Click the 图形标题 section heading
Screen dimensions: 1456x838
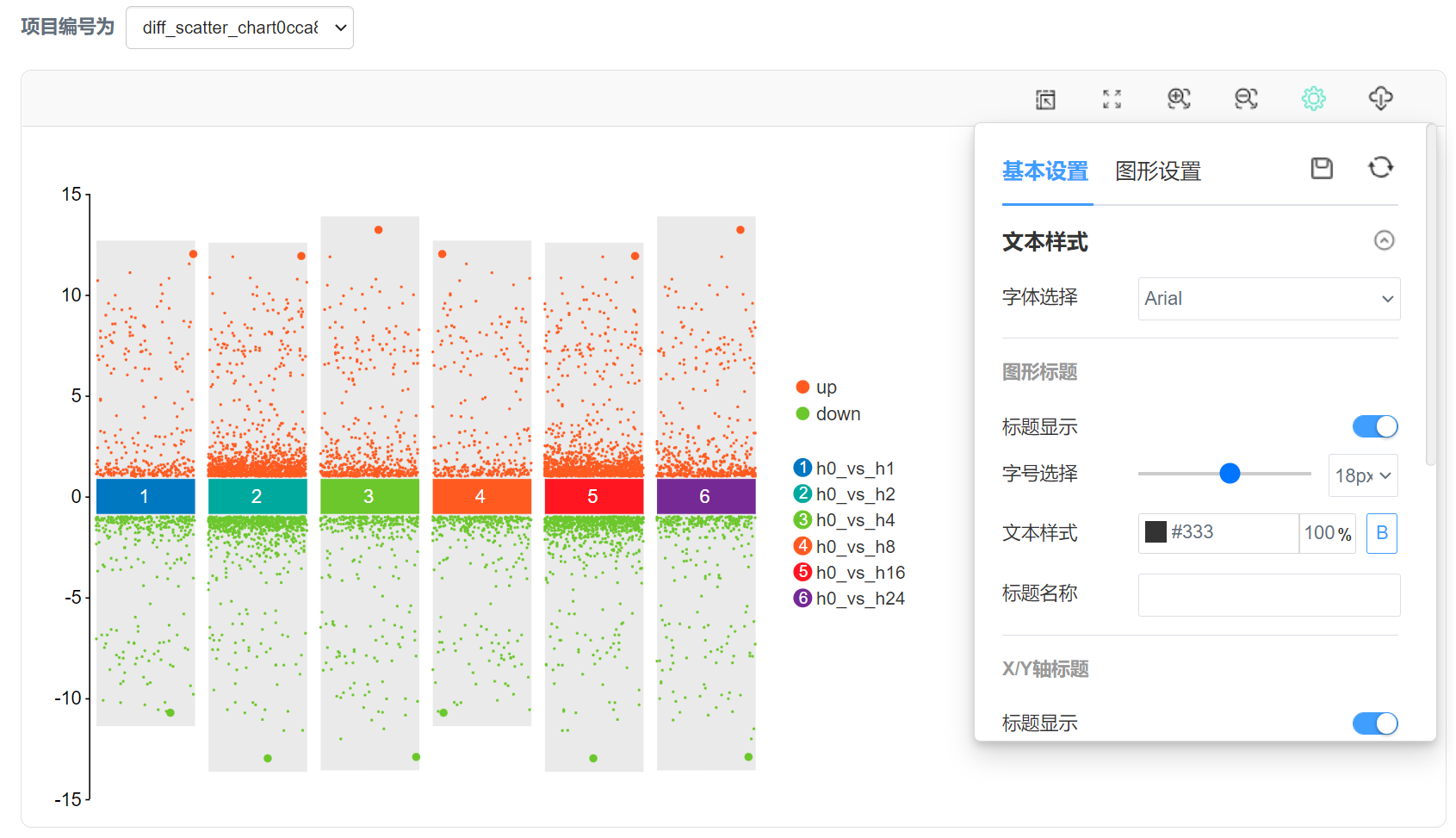[1039, 372]
